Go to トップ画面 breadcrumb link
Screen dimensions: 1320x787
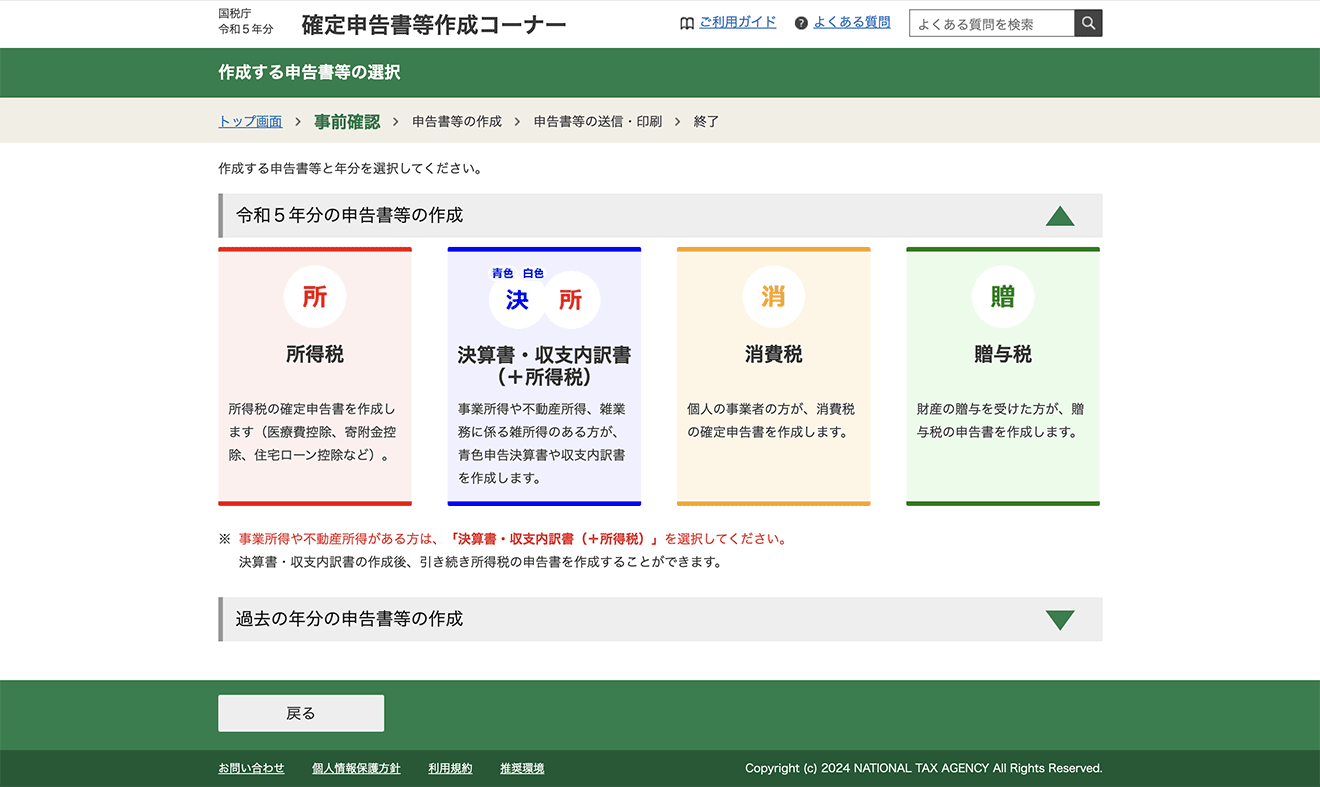250,121
